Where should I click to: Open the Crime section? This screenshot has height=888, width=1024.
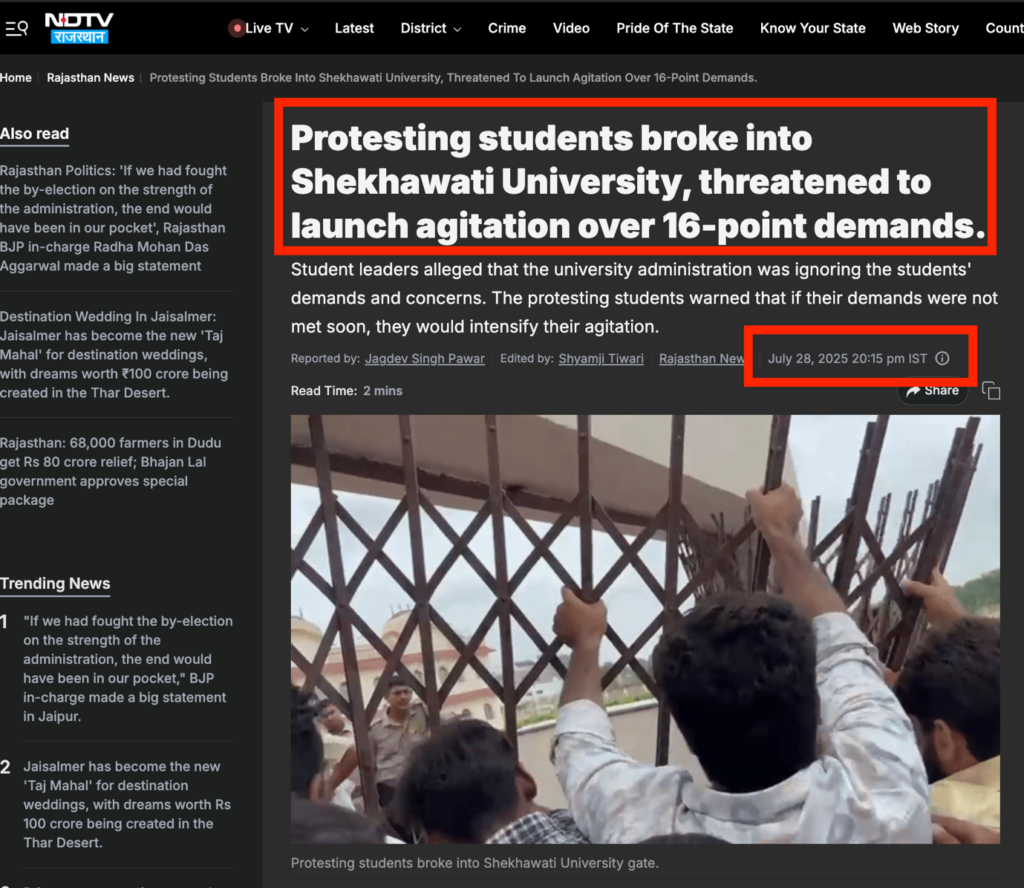[507, 28]
